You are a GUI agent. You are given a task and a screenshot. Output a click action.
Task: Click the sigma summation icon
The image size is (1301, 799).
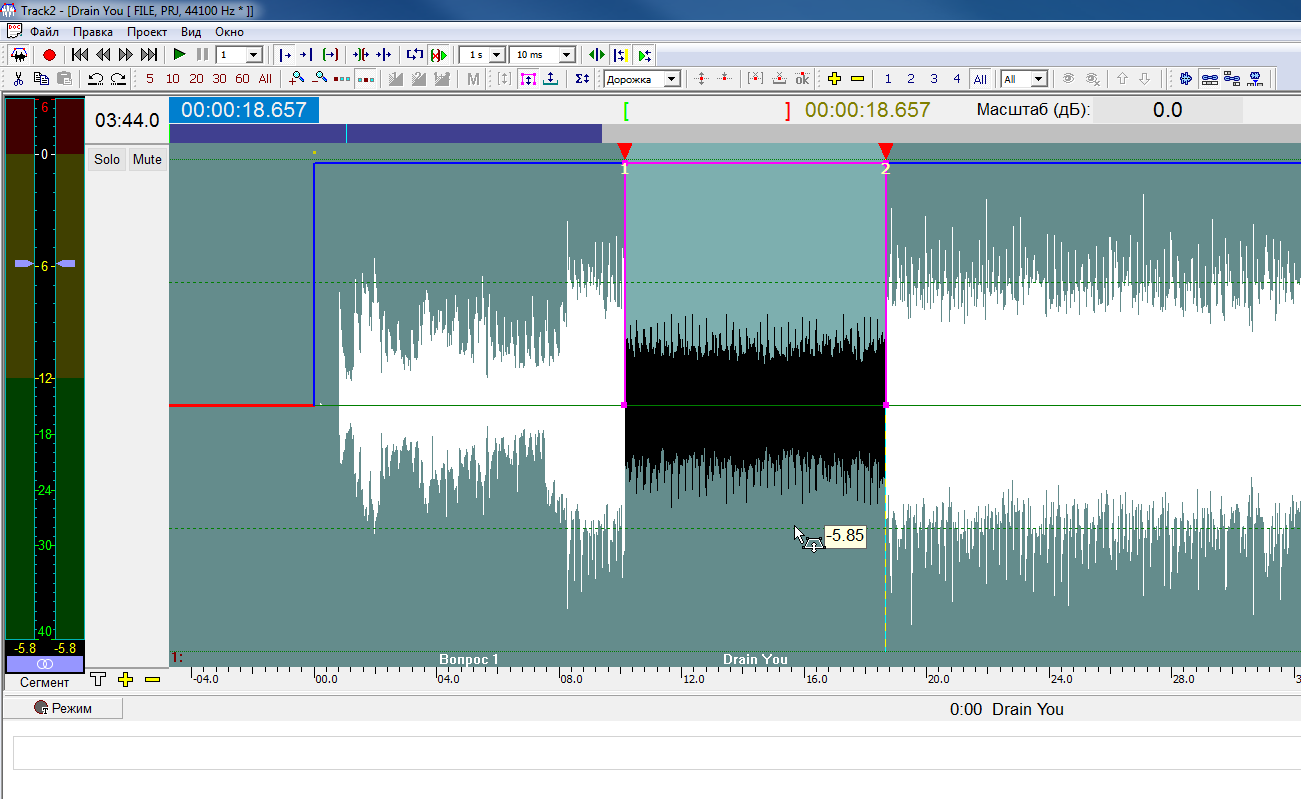pos(582,79)
